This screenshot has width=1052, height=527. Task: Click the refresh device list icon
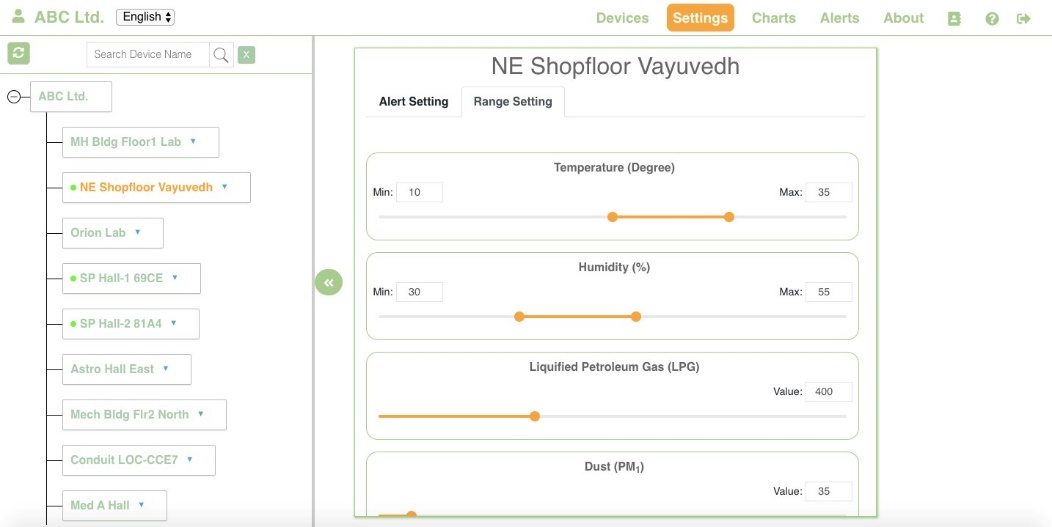(19, 53)
